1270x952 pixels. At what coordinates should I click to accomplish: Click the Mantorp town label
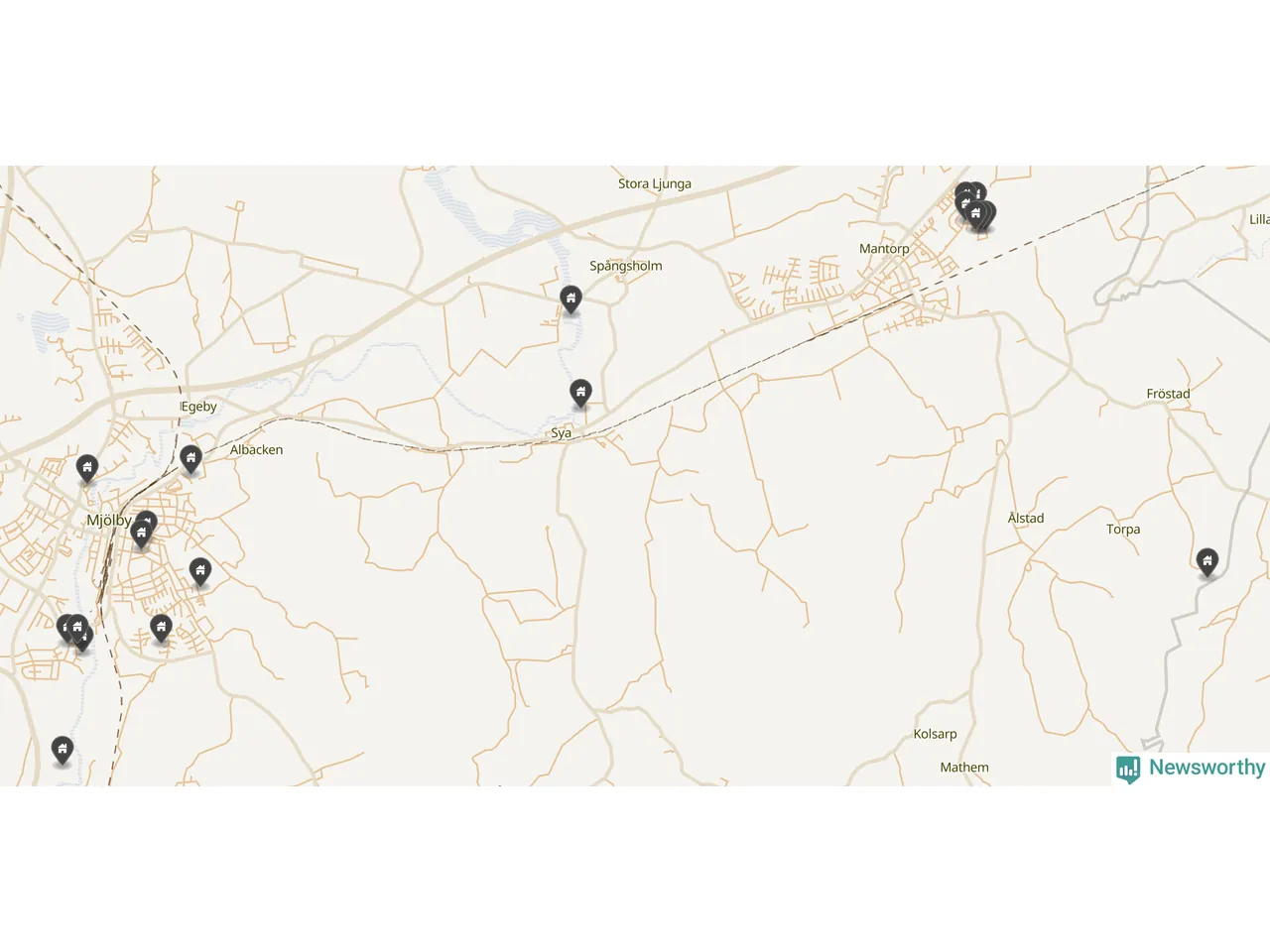pyautogui.click(x=884, y=249)
